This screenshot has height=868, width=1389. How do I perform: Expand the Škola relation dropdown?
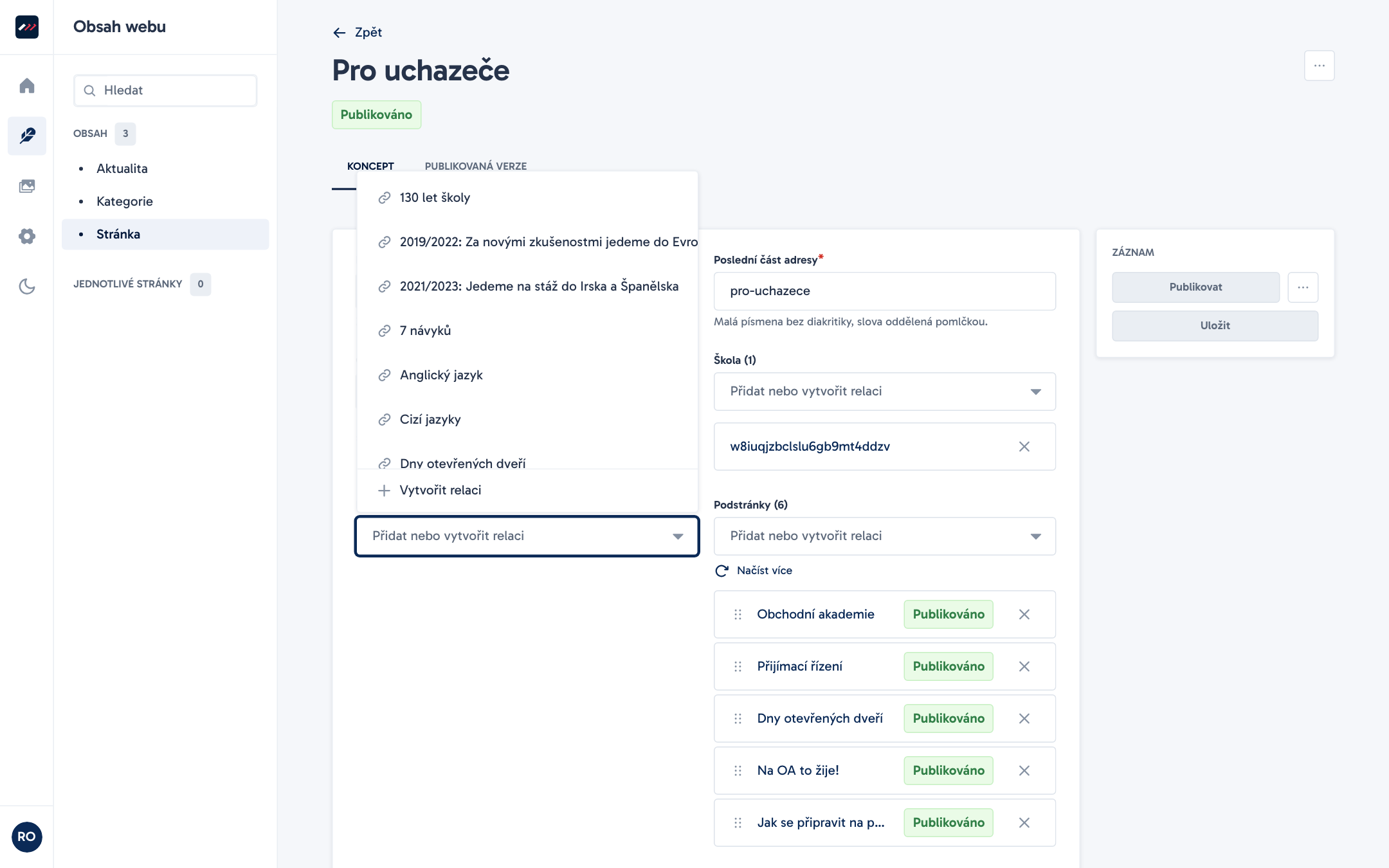pos(884,392)
